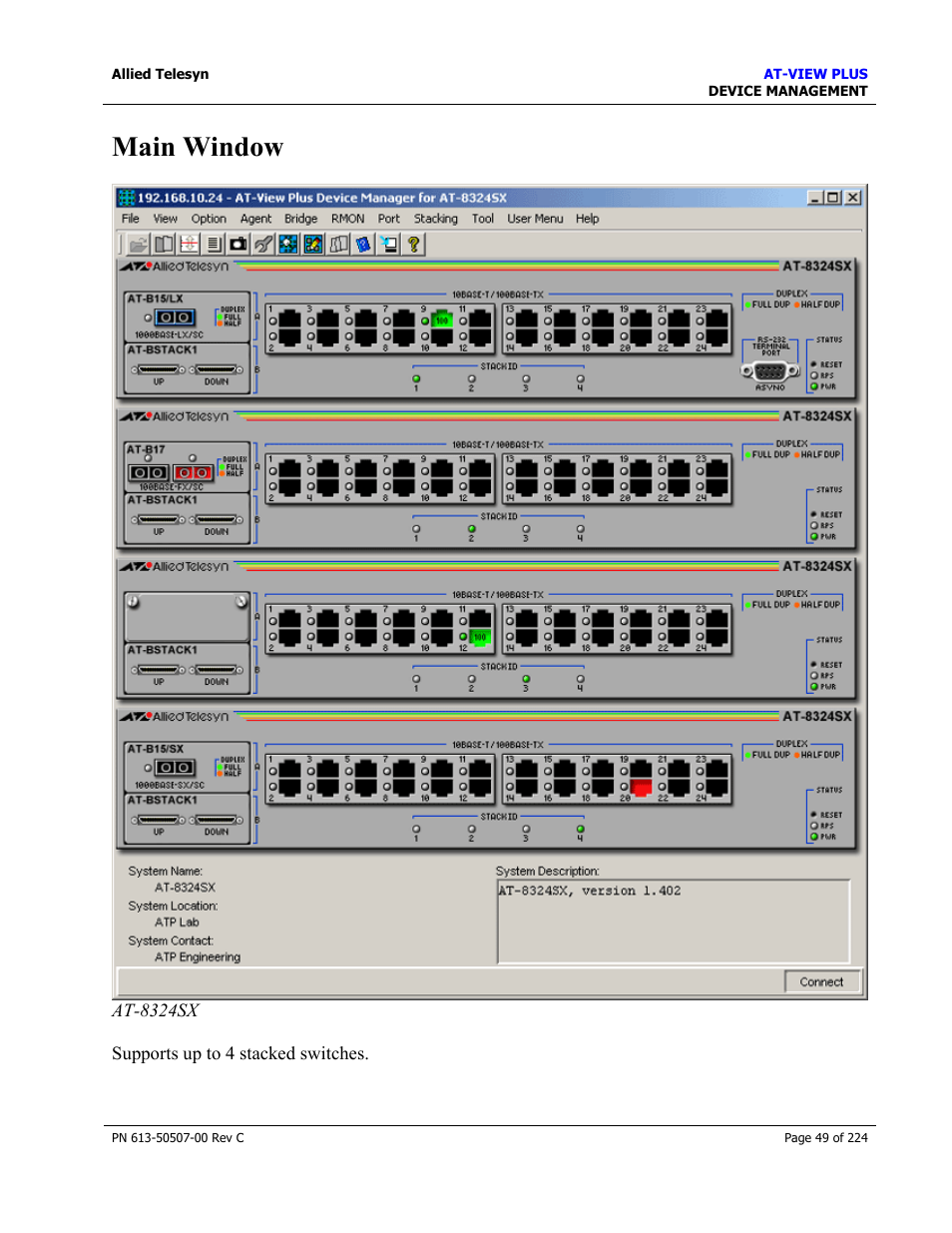The image size is (952, 1233).
Task: Open the User Menu menu
Action: pos(535,219)
